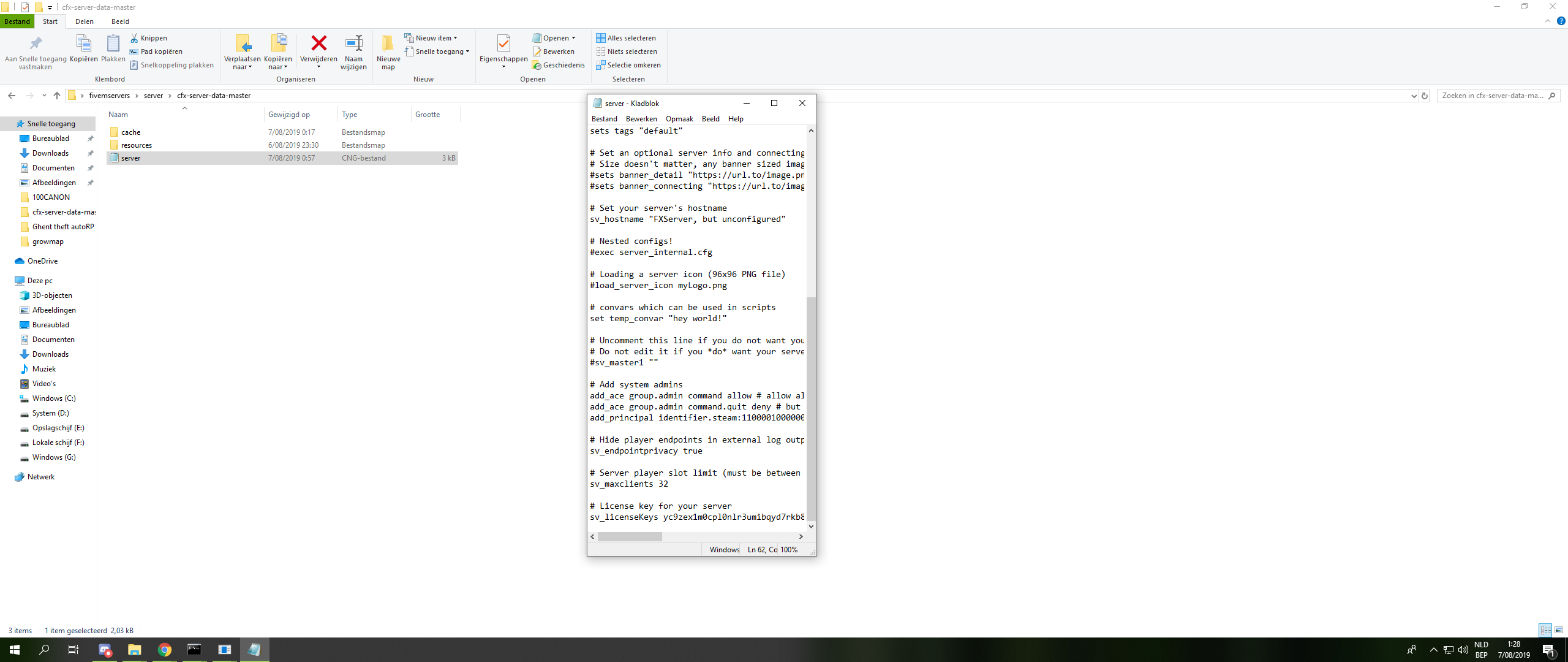Sort by the Gewijzigd op column header
The image size is (1568, 662).
[289, 115]
